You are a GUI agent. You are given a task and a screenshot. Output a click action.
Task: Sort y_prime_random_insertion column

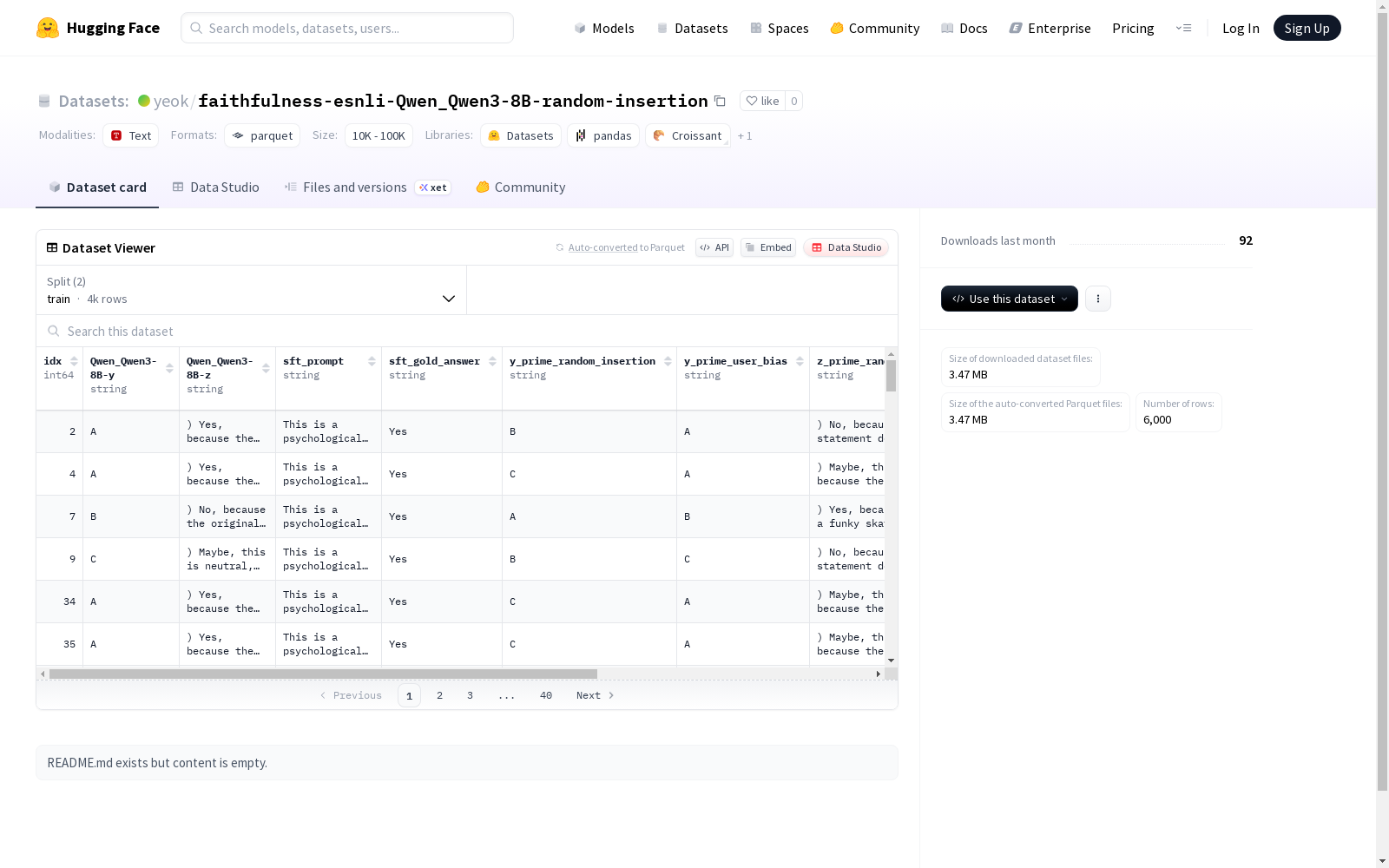(x=668, y=361)
